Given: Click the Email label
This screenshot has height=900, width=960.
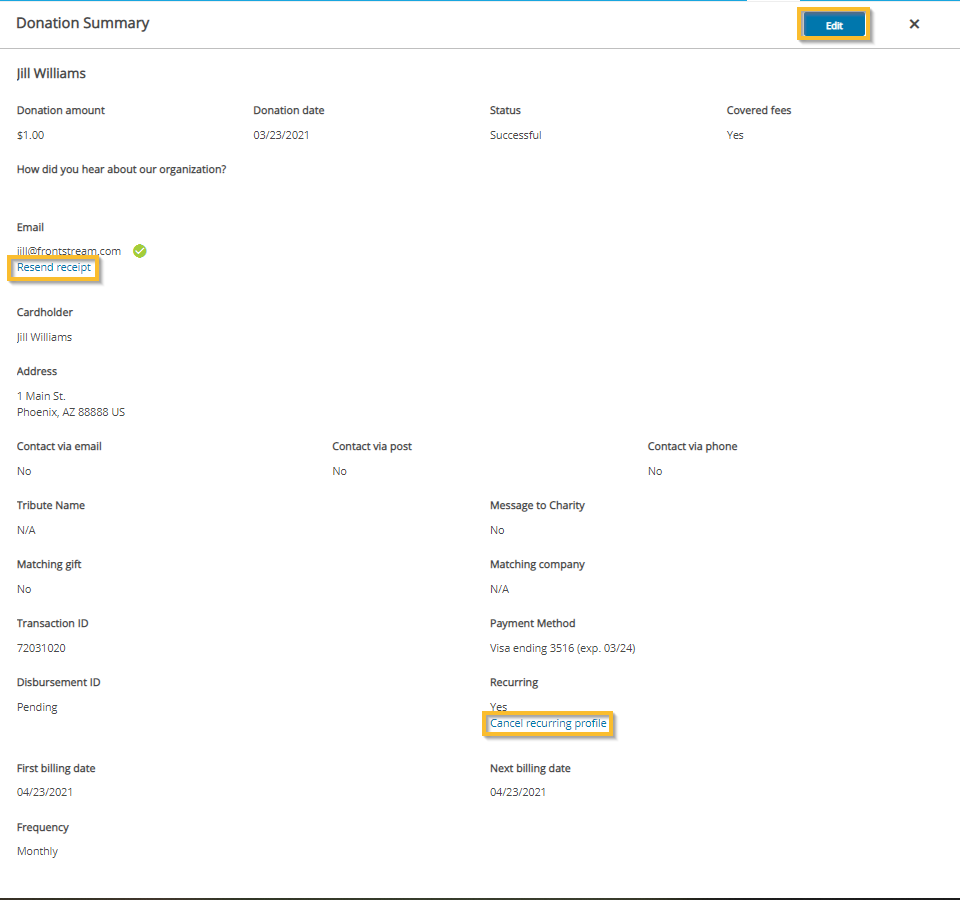Looking at the screenshot, I should [30, 227].
